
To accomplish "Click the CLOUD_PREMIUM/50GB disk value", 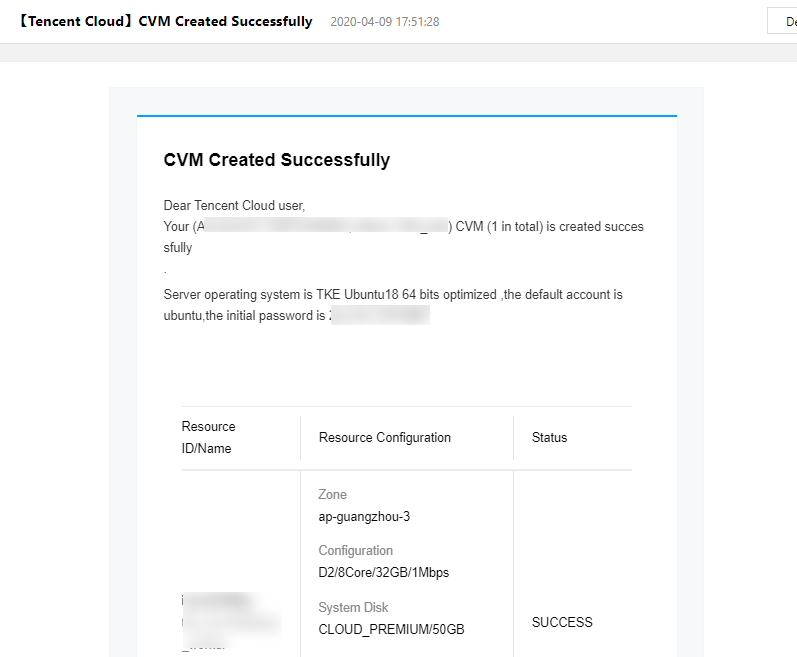I will point(391,630).
